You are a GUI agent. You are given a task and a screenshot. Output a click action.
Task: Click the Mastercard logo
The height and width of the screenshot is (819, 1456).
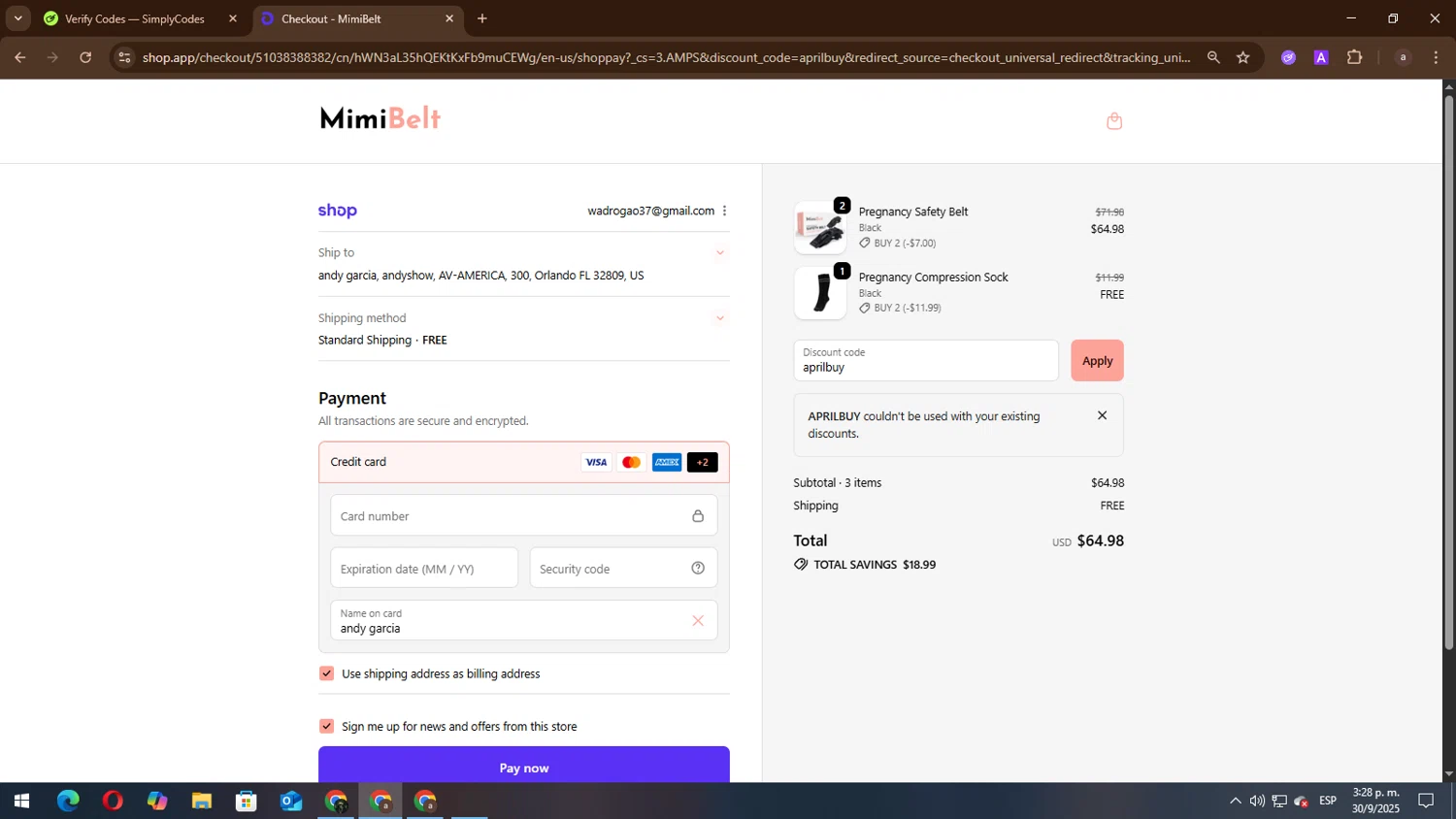[631, 463]
